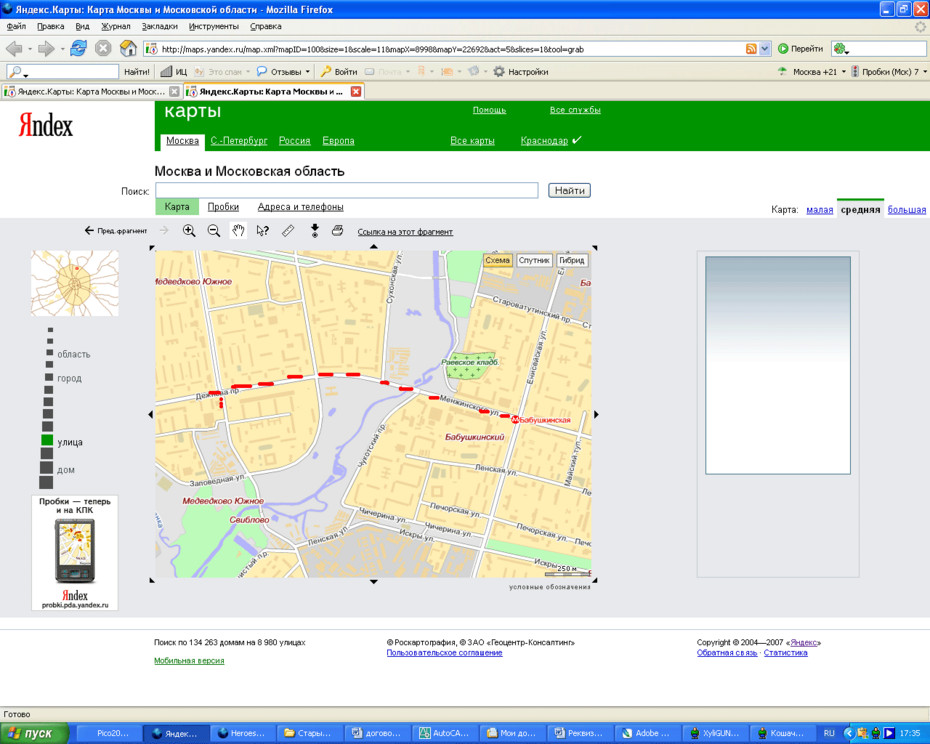Set zoom scale to область level
The width and height of the screenshot is (930, 744).
tap(50, 353)
